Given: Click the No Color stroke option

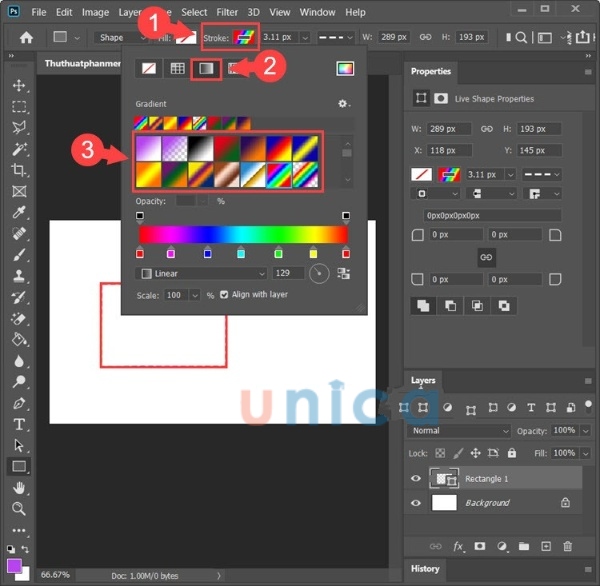Looking at the screenshot, I should [x=147, y=69].
